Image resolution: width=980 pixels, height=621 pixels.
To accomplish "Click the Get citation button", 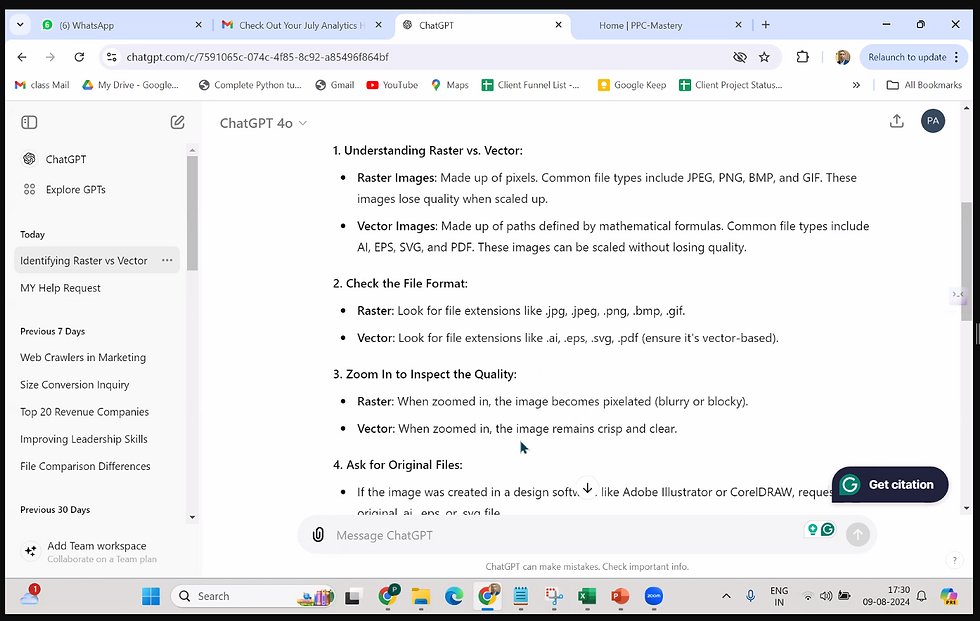I will [x=890, y=485].
